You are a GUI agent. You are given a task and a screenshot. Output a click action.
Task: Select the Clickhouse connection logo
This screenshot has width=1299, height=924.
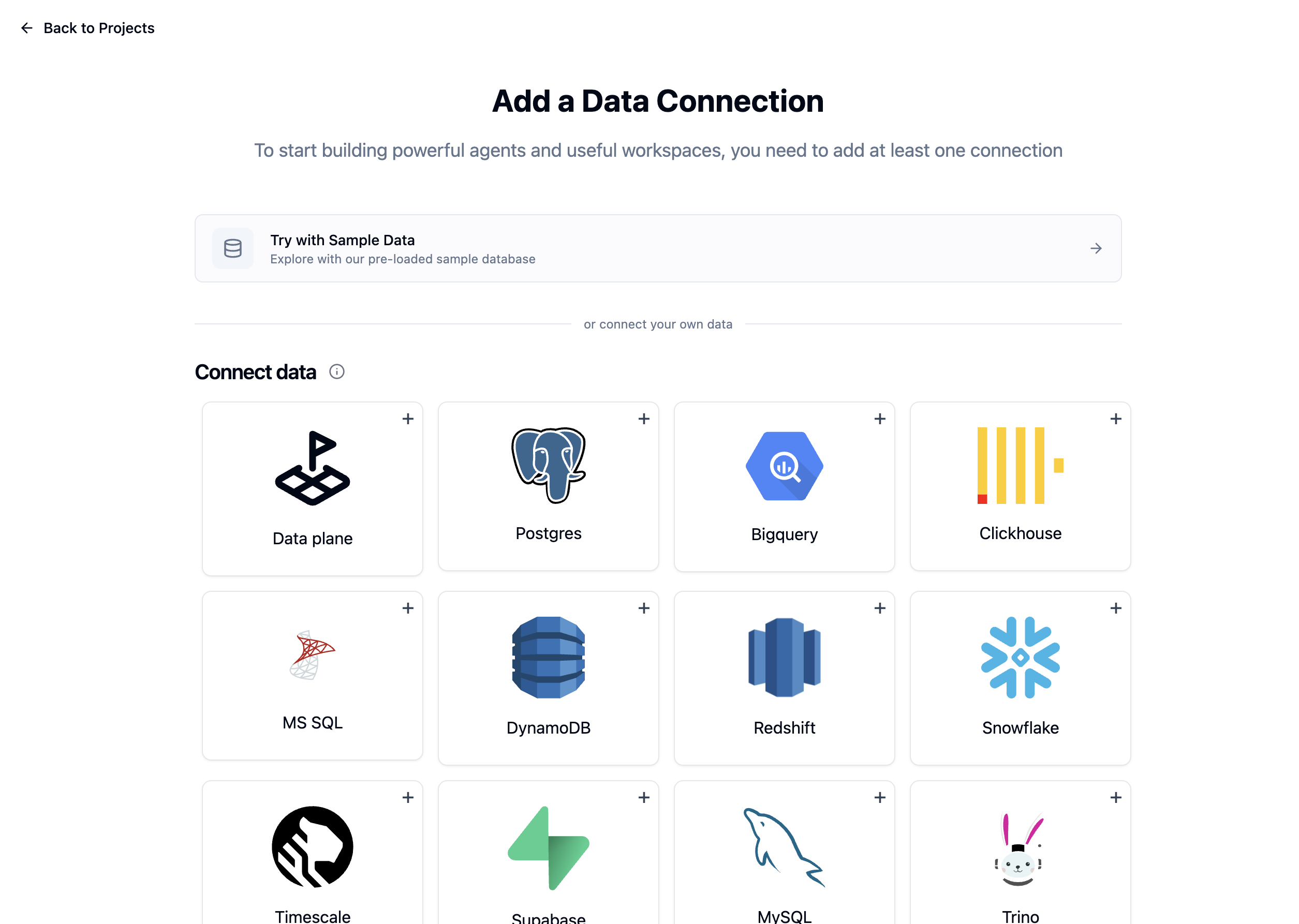1020,466
